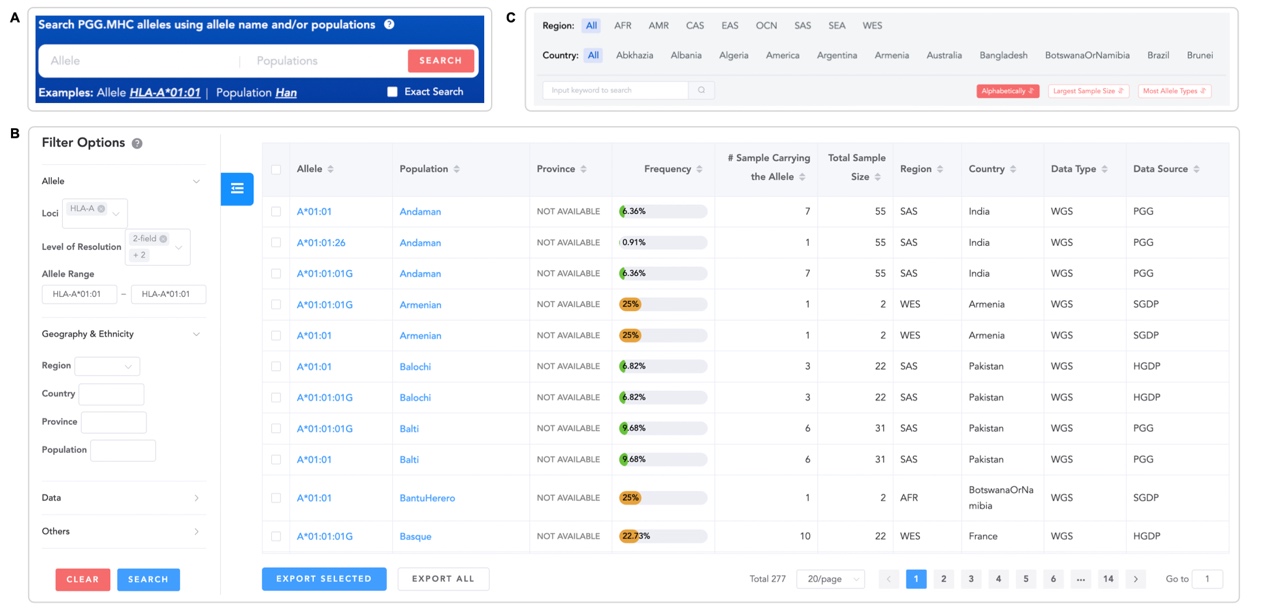
Task: Open the 20/page size dropdown
Action: [830, 579]
